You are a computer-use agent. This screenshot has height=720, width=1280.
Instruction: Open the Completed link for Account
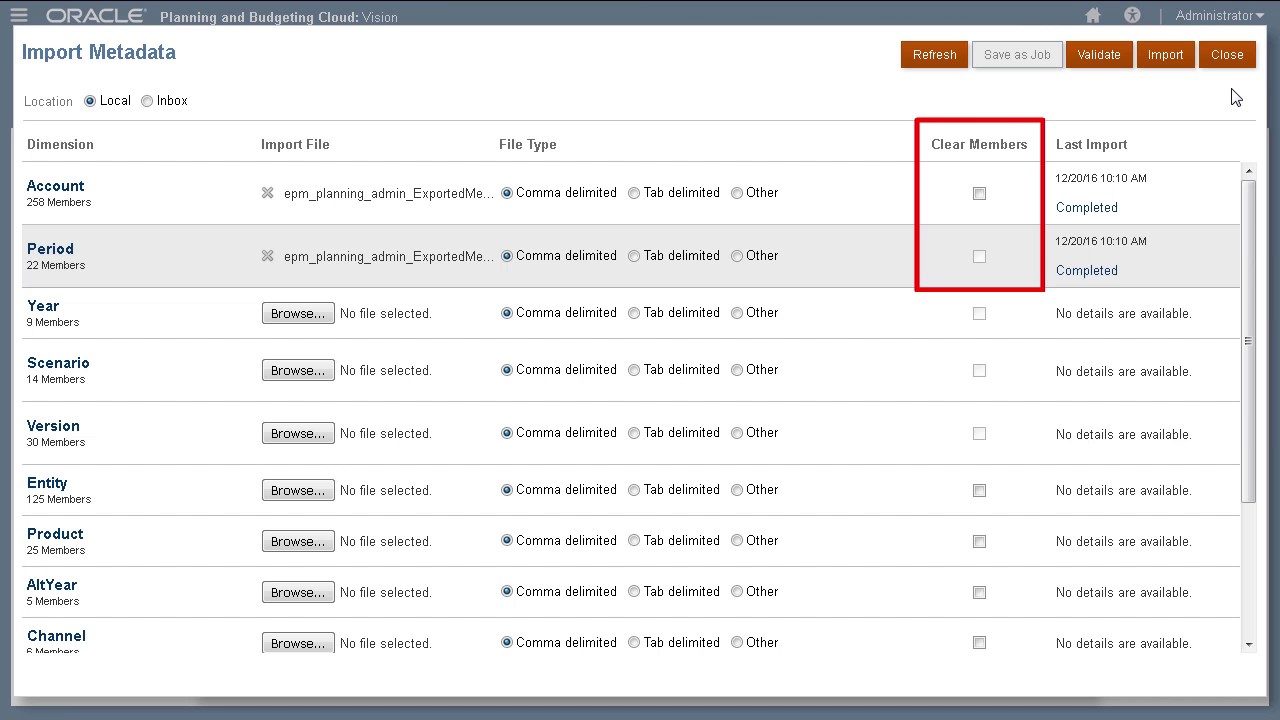click(1087, 207)
